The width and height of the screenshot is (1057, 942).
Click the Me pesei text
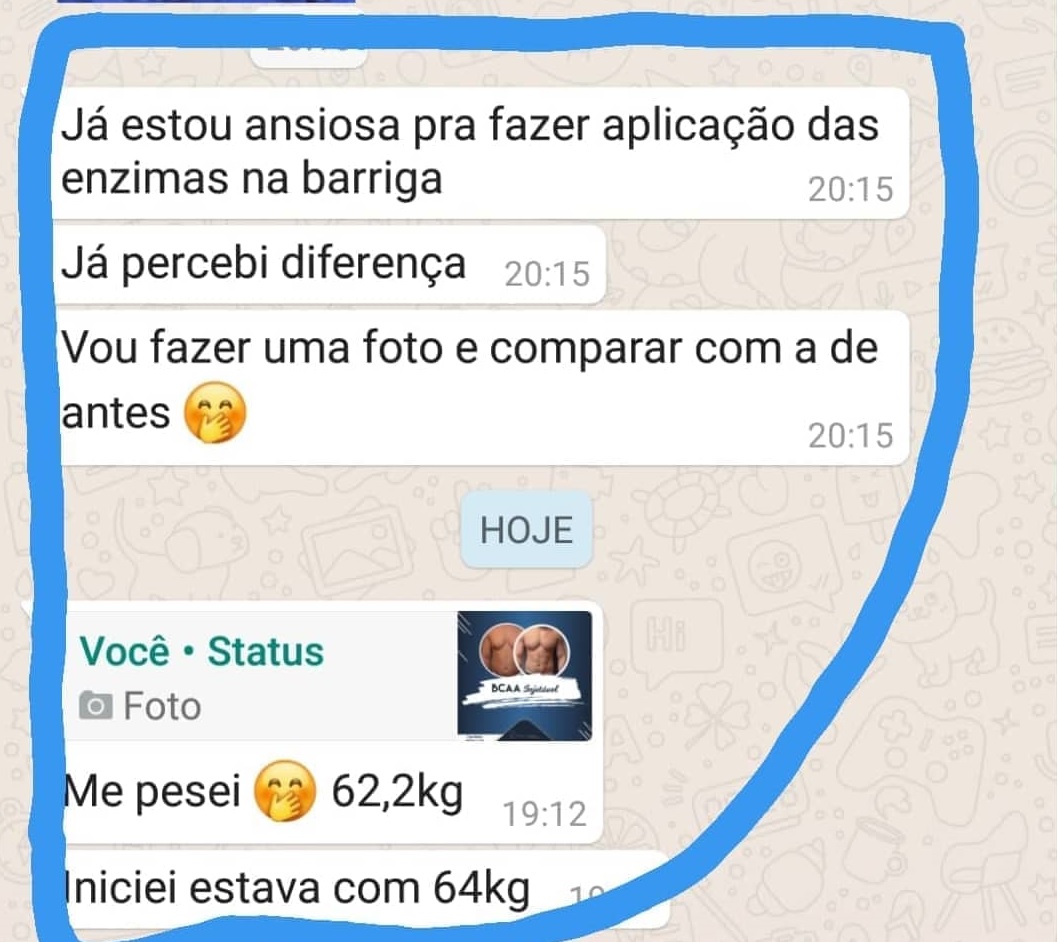[x=152, y=790]
